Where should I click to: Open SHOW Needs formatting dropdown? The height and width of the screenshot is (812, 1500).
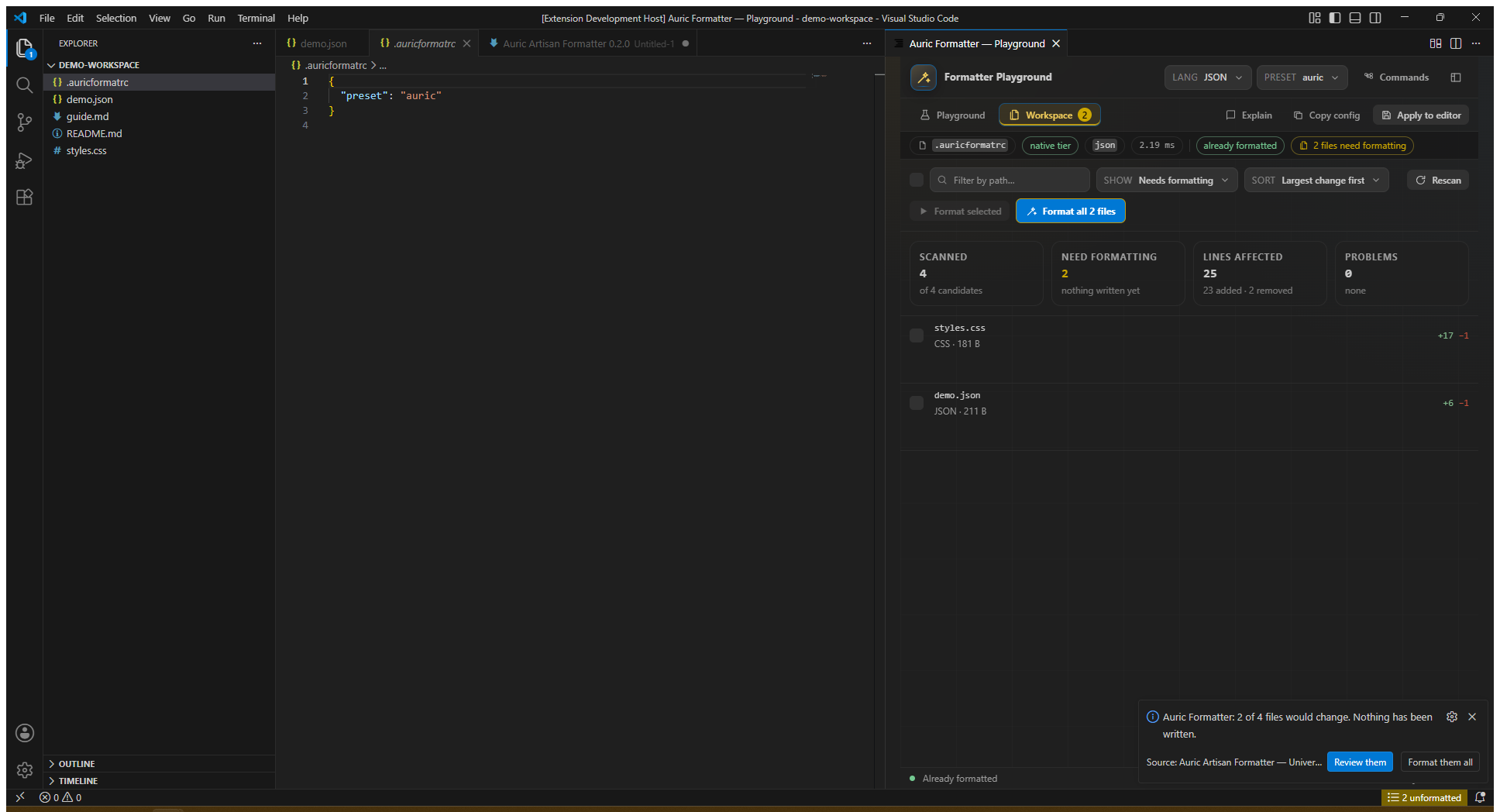[1166, 180]
